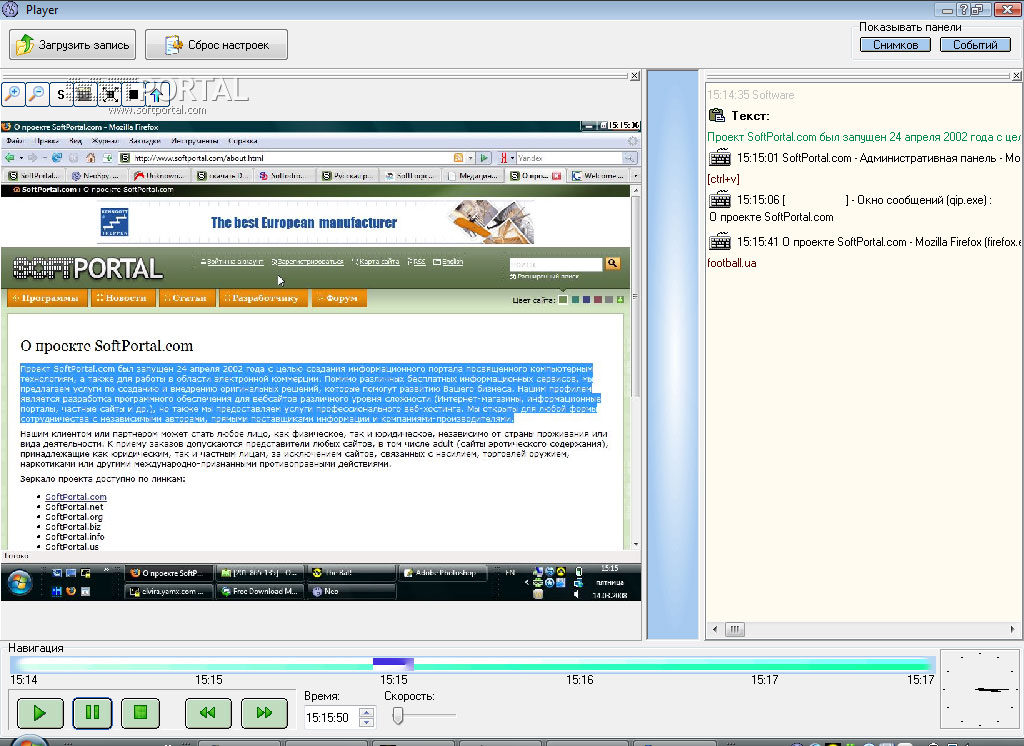Image resolution: width=1024 pixels, height=746 pixels.
Task: Click keyboard icon of the 15:15:01 event
Action: pyautogui.click(x=720, y=157)
